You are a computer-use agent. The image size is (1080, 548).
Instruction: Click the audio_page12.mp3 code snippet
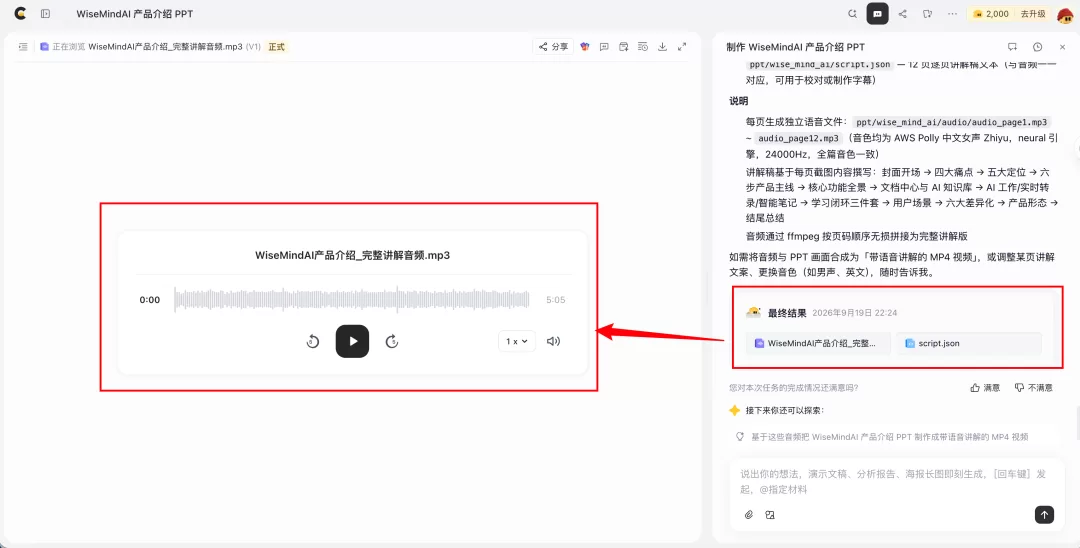799,138
